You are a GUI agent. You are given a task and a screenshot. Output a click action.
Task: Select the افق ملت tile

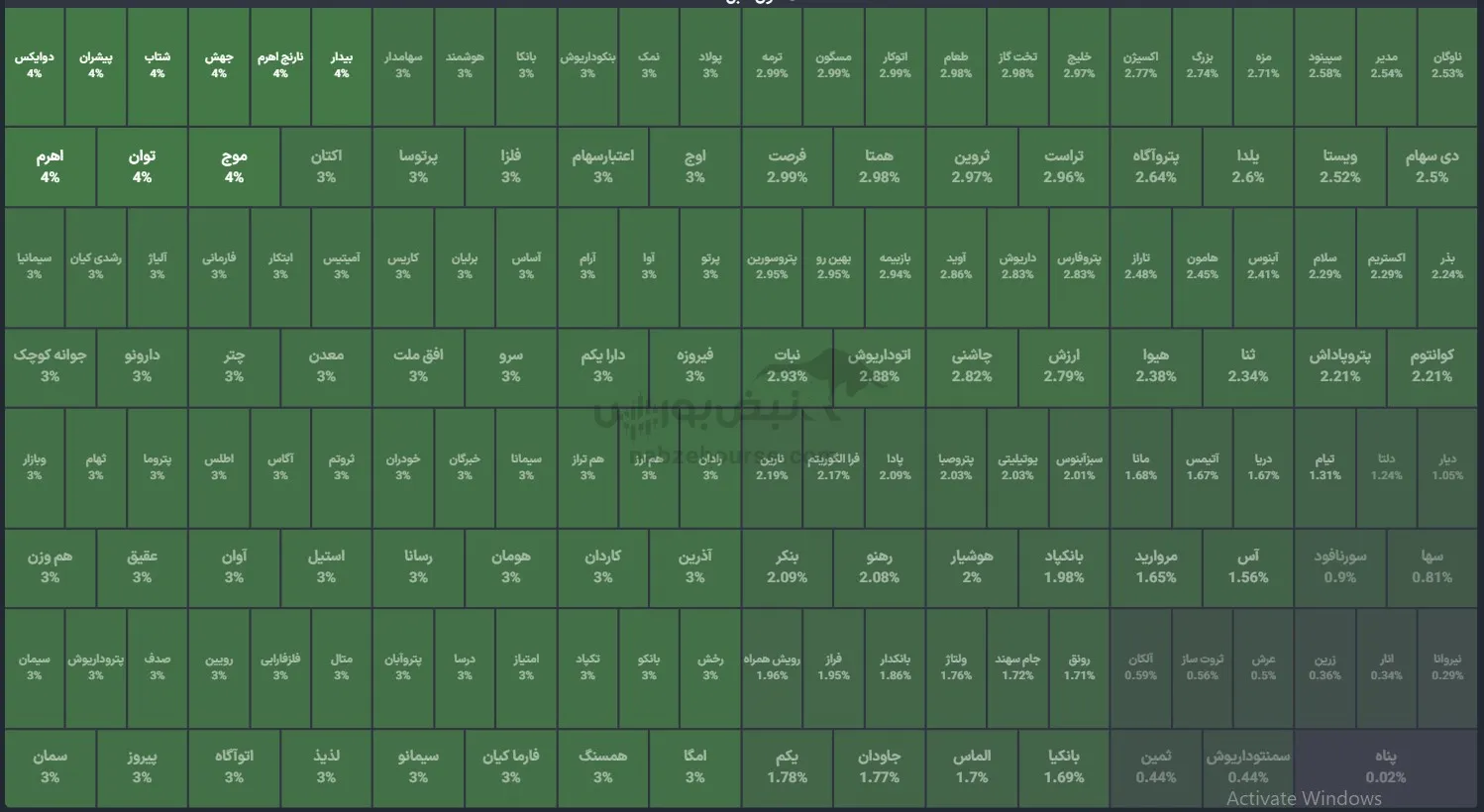[x=418, y=366]
